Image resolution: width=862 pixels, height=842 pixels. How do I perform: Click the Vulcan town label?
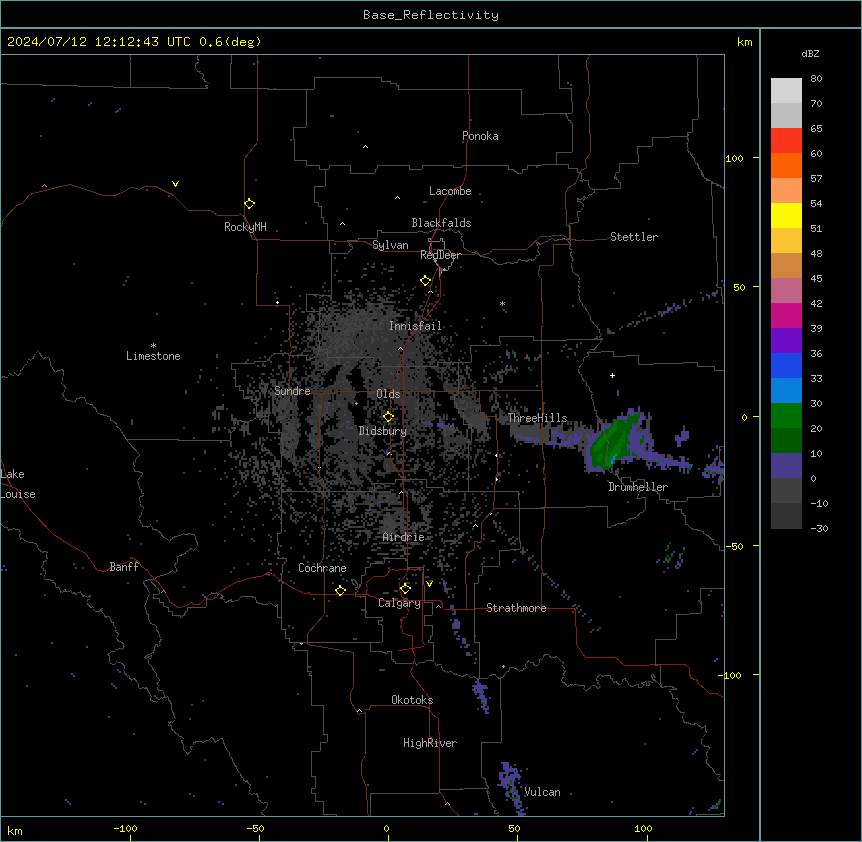[x=542, y=792]
